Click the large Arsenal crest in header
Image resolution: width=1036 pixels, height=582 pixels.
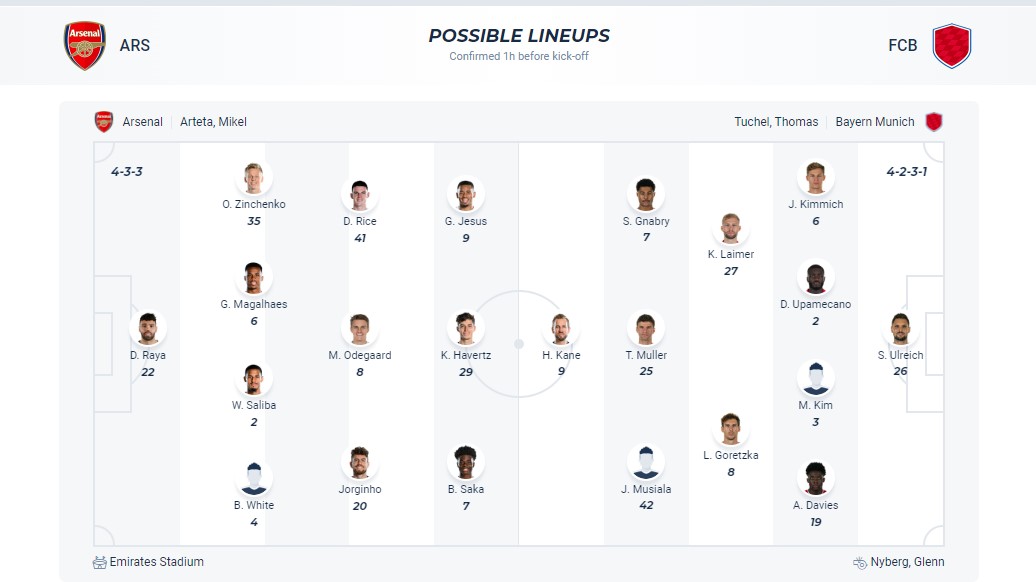pyautogui.click(x=85, y=45)
